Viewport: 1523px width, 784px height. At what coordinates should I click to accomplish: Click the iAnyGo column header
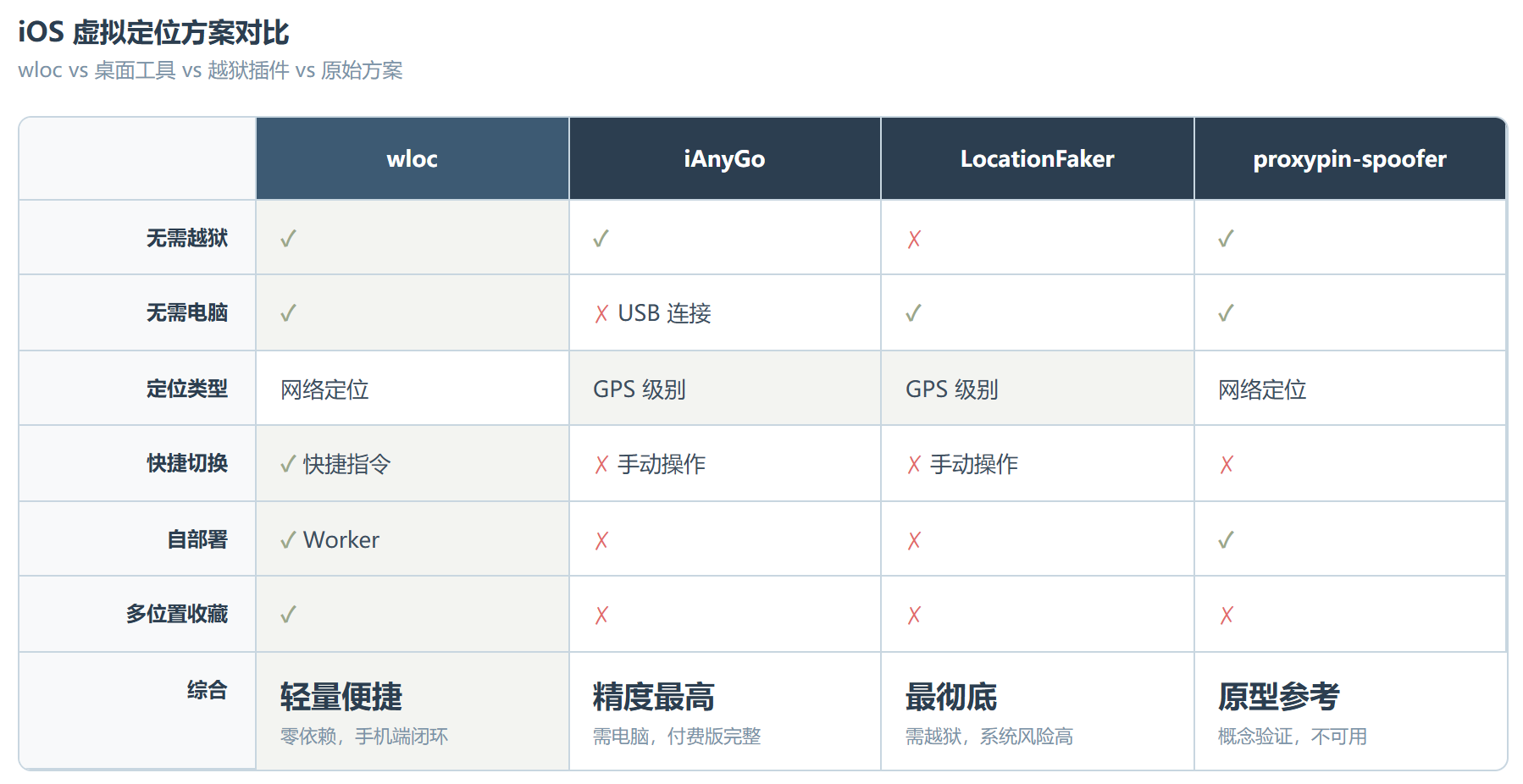(725, 158)
